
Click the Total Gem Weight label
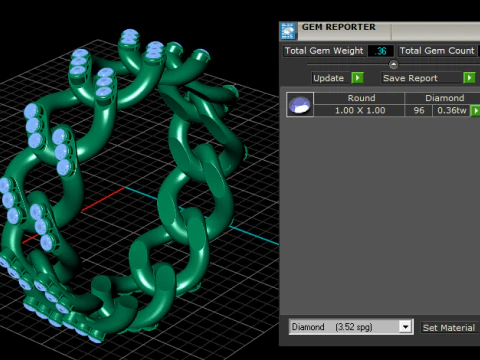pos(324,51)
